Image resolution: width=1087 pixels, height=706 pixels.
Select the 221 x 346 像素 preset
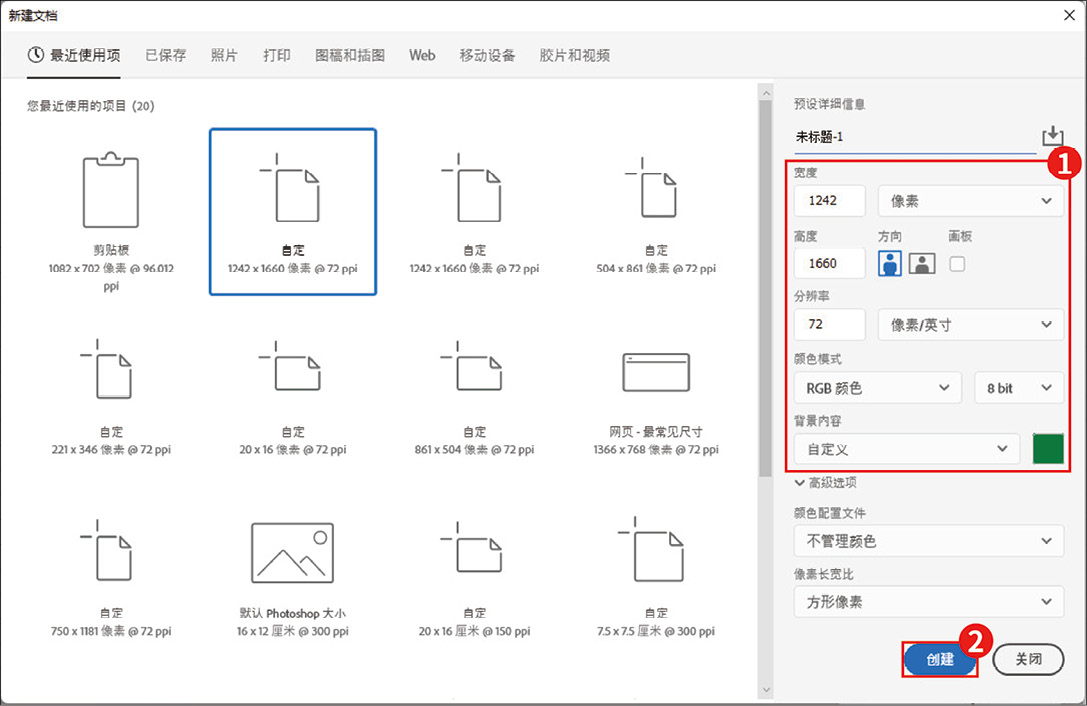110,372
